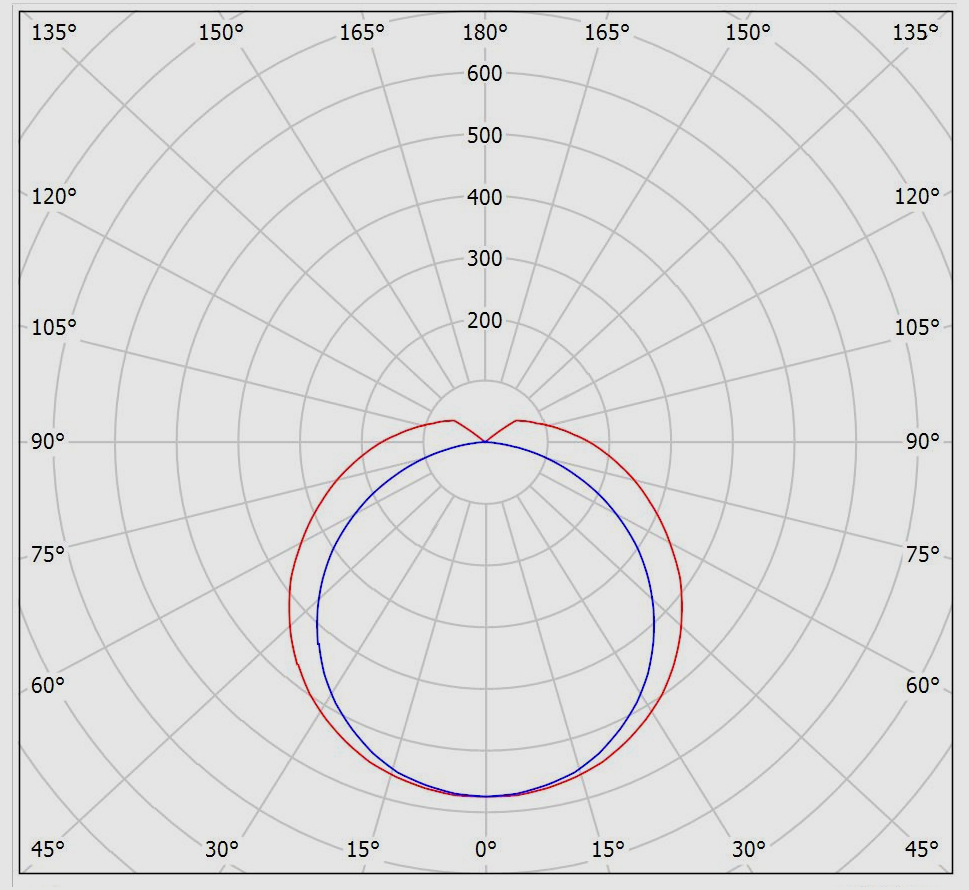Click the bottom-right 45° corner label
This screenshot has height=890, width=969.
[922, 849]
